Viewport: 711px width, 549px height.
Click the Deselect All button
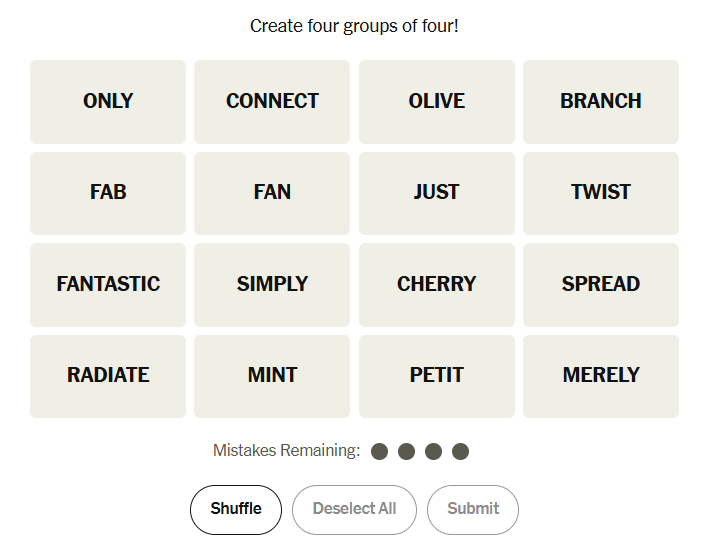(x=354, y=509)
